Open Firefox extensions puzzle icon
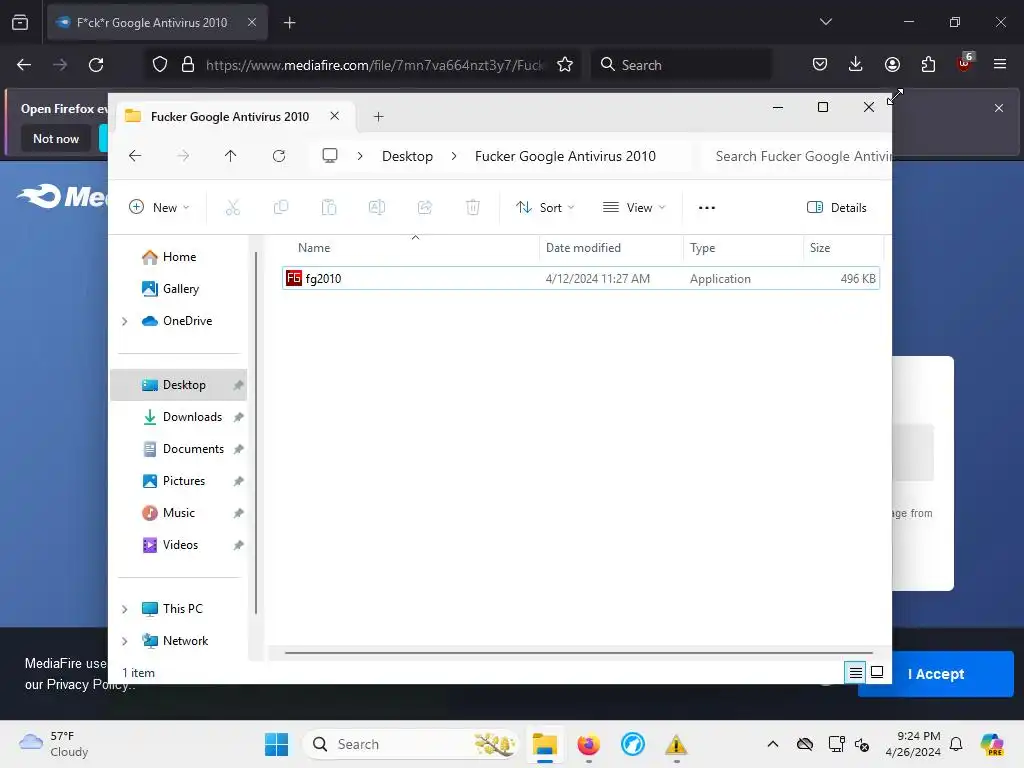Screen dimensions: 1024x768 pos(928,64)
